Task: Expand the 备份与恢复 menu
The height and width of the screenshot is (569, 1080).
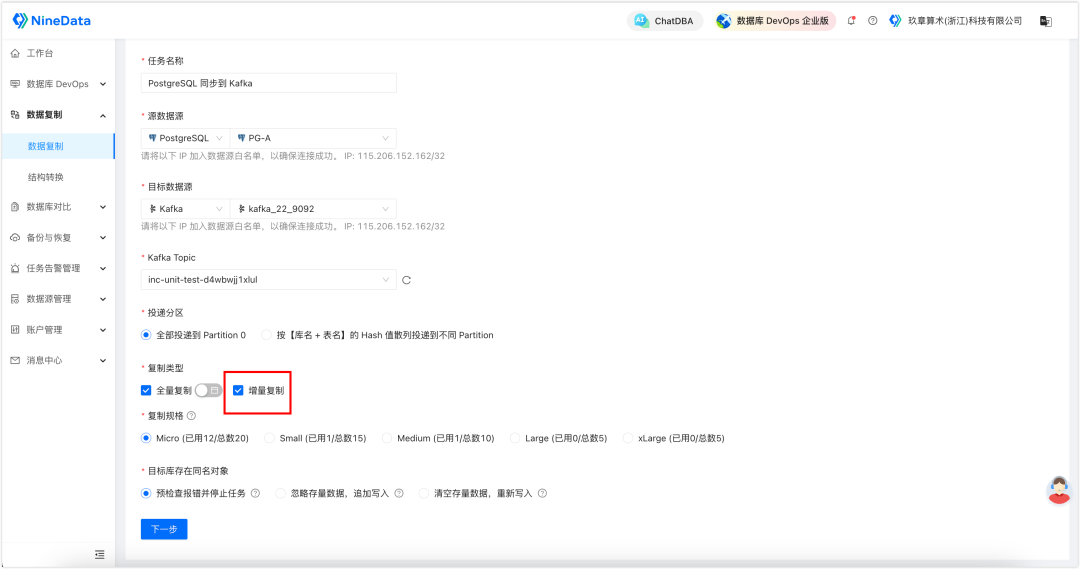Action: 58,238
